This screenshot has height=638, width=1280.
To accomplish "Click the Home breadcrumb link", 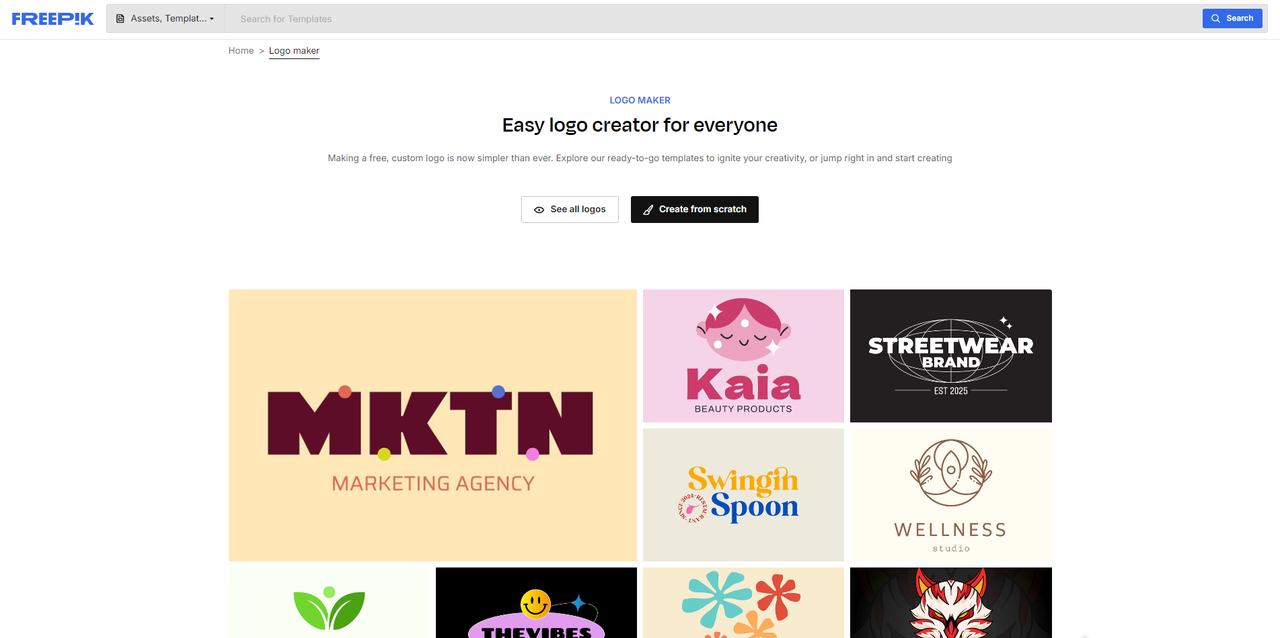I will coord(240,50).
